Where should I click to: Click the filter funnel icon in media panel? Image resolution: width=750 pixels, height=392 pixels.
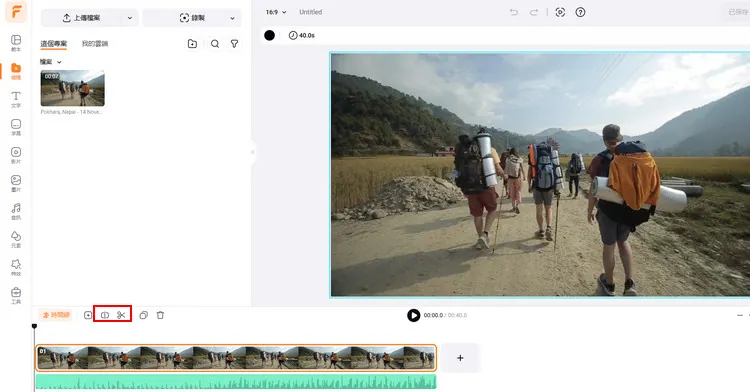(x=234, y=44)
